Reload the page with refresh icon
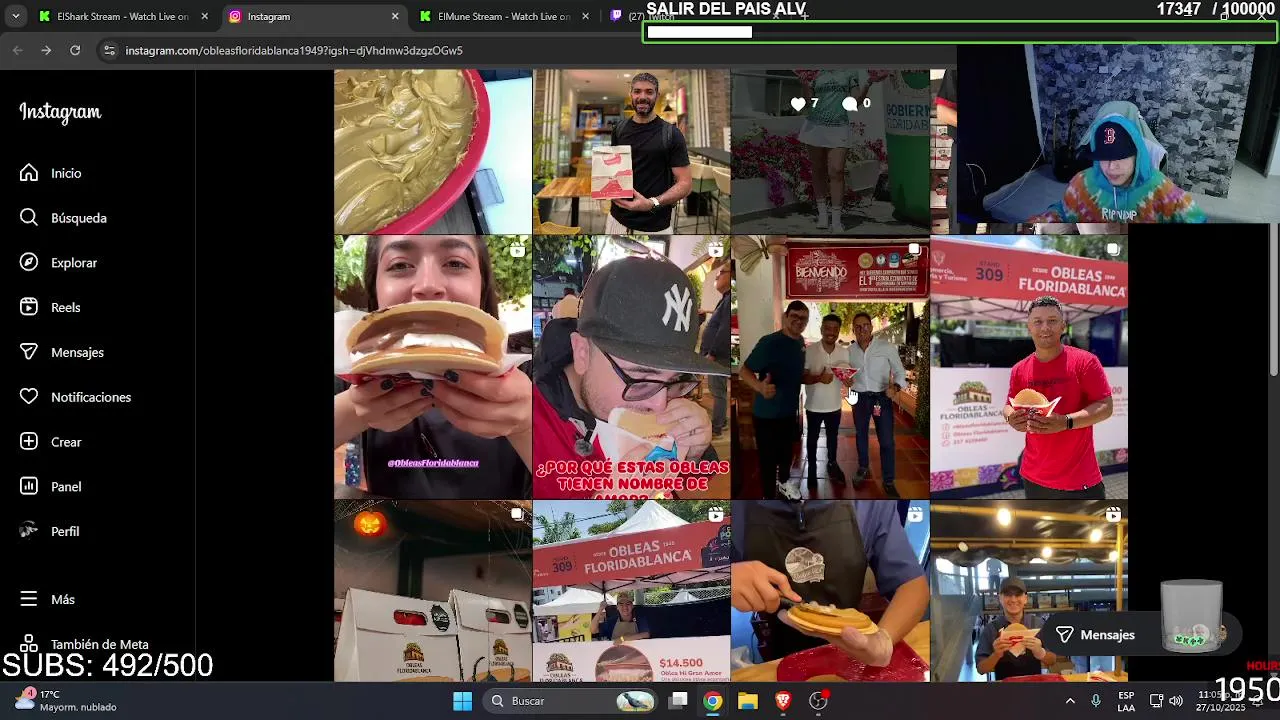Screen dimensions: 1280x720 [x=75, y=50]
